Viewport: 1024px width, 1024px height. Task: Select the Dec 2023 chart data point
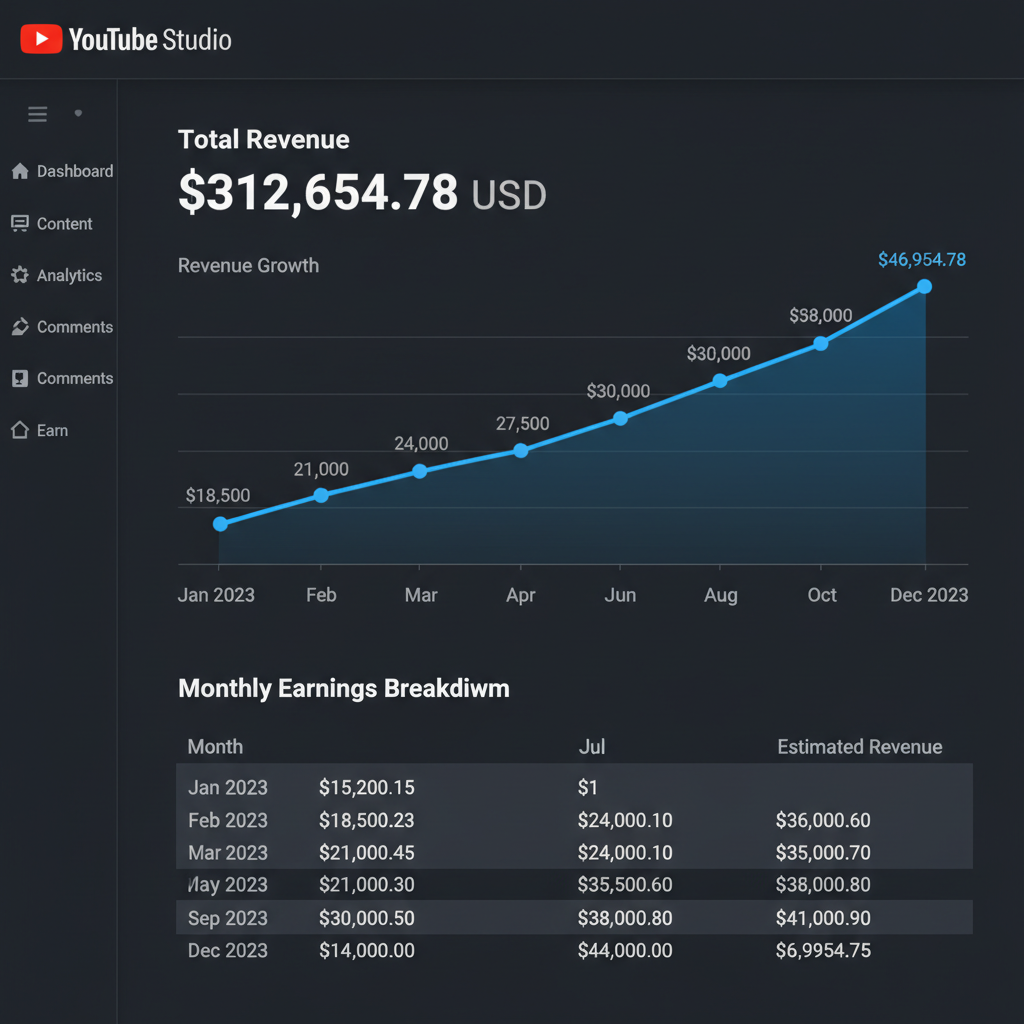coord(924,287)
